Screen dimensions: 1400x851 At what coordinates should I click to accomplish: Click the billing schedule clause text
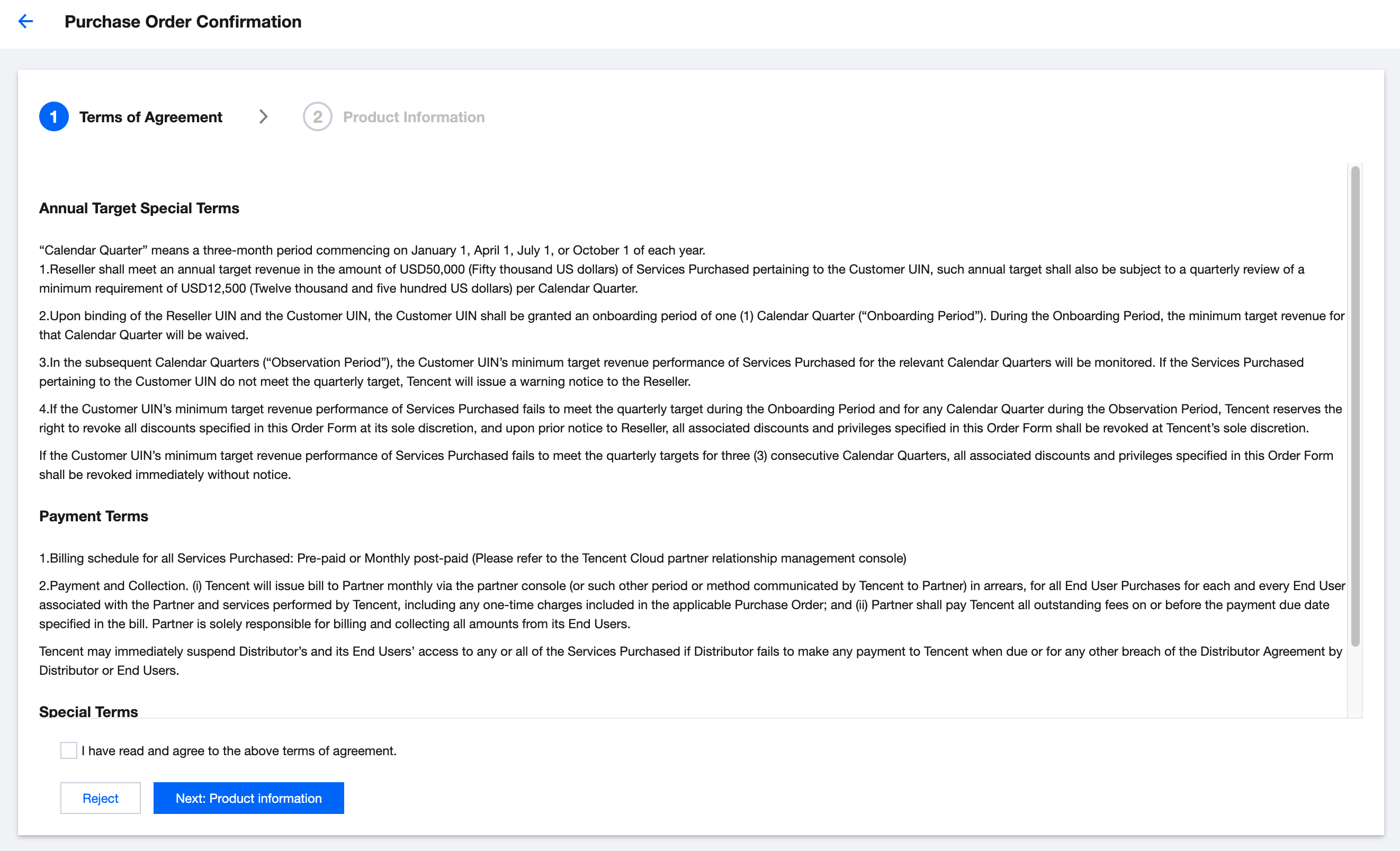click(473, 558)
